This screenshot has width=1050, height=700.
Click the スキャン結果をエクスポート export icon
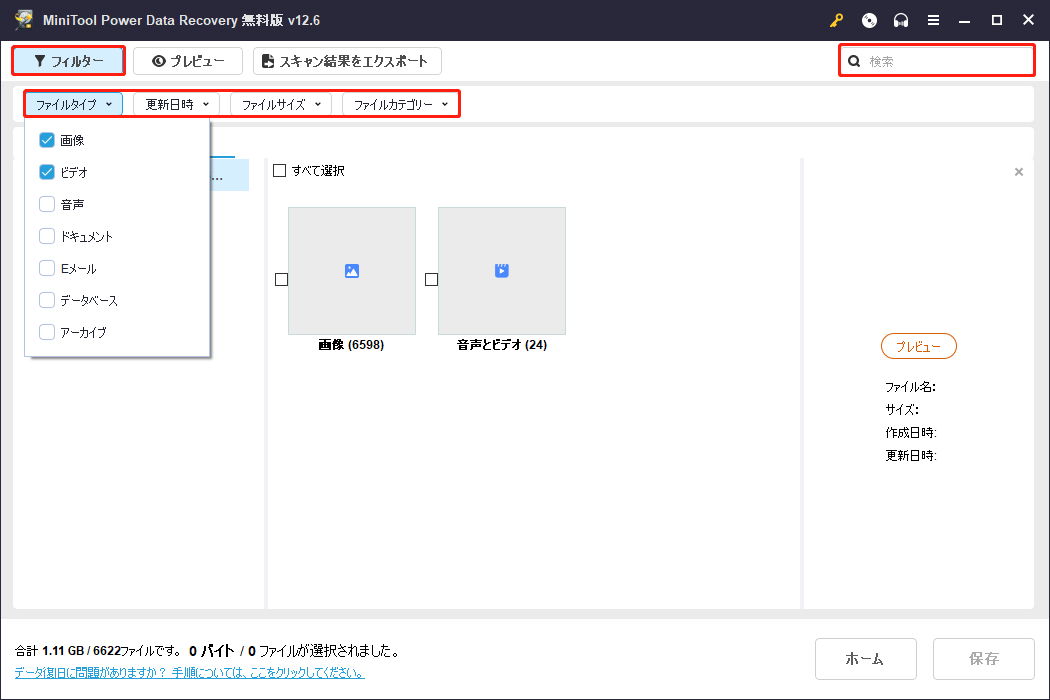pyautogui.click(x=267, y=61)
